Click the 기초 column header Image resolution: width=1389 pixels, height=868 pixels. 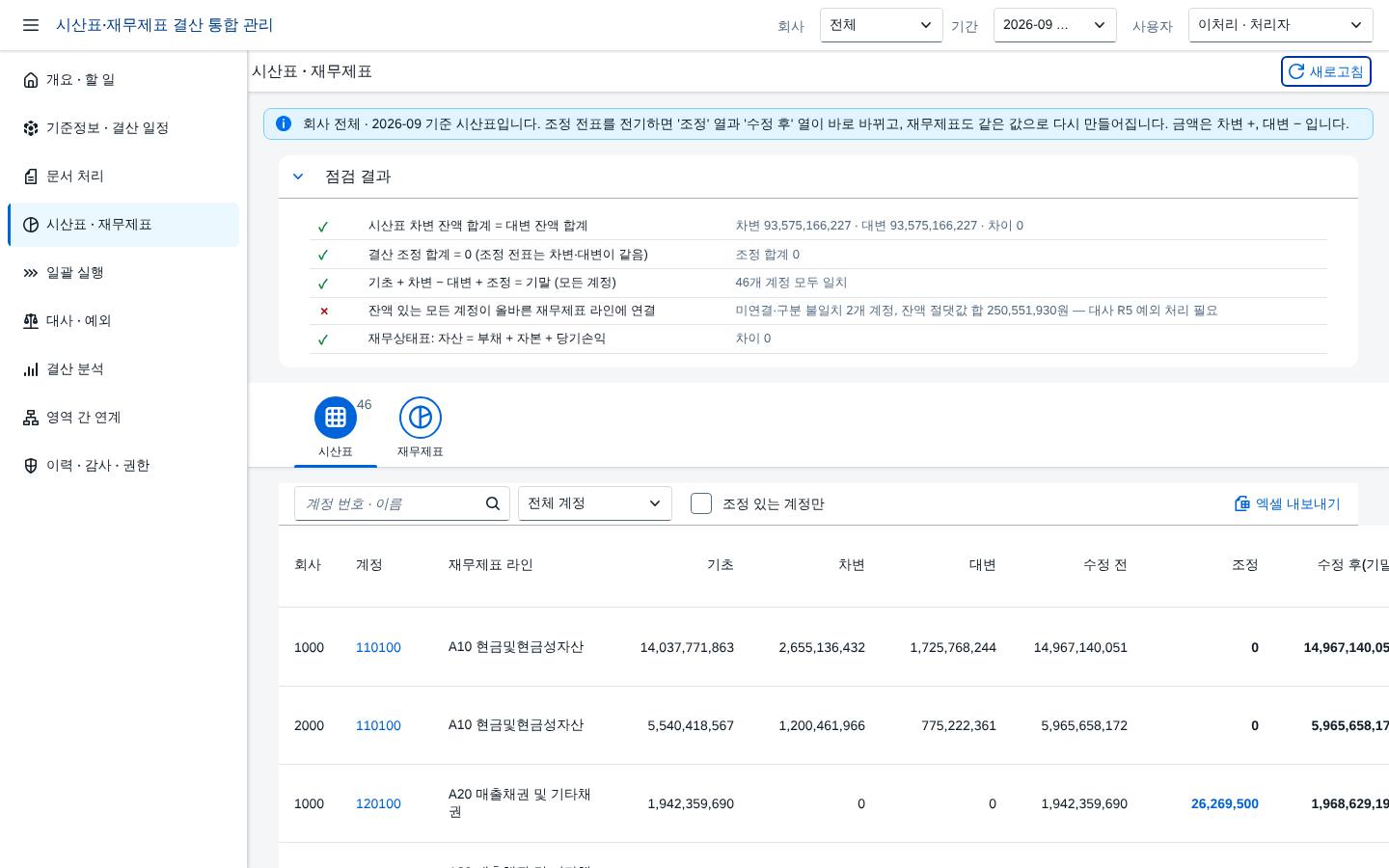pos(721,565)
